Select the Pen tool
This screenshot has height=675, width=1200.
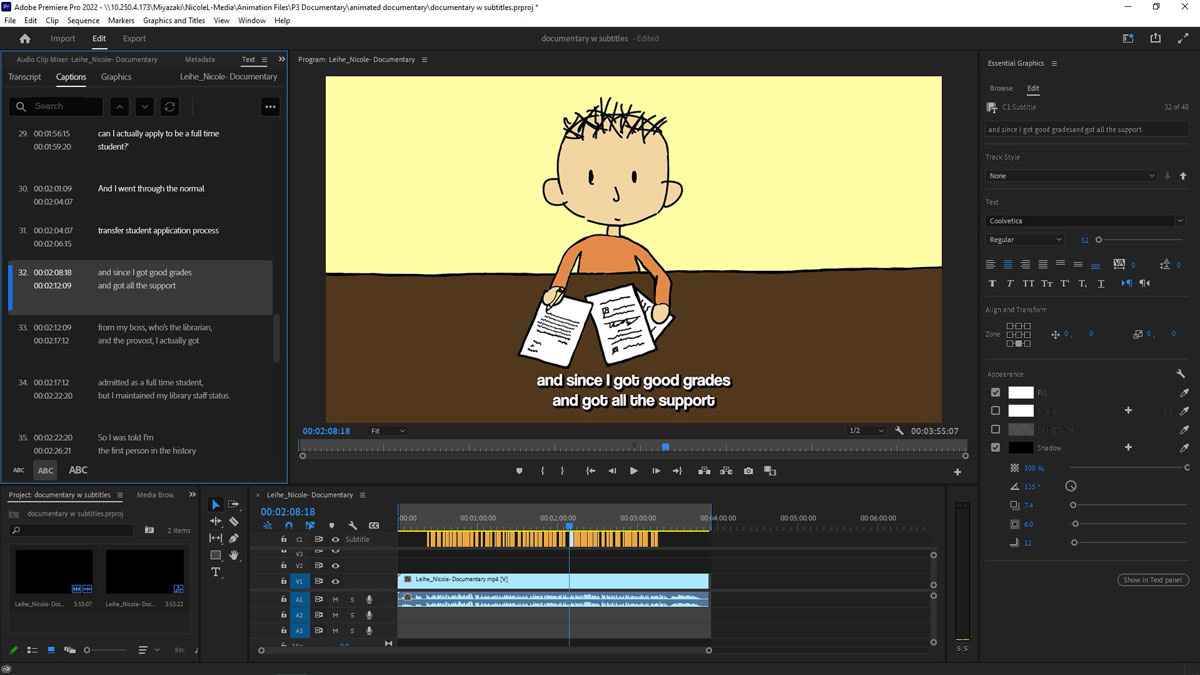234,538
